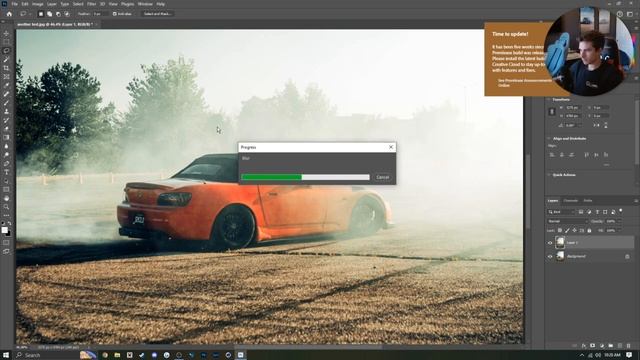
Task: Select the Rectangular Marquee tool
Action: (6, 42)
